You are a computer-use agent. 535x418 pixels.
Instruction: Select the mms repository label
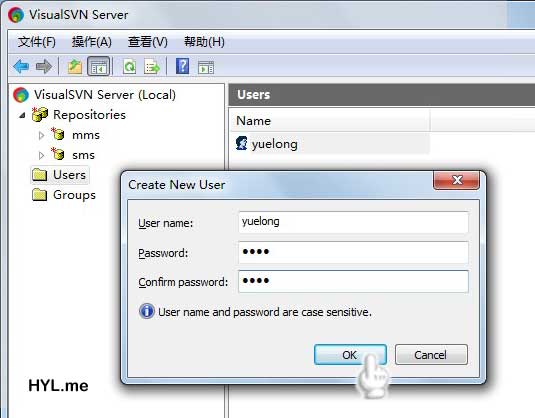pos(86,135)
